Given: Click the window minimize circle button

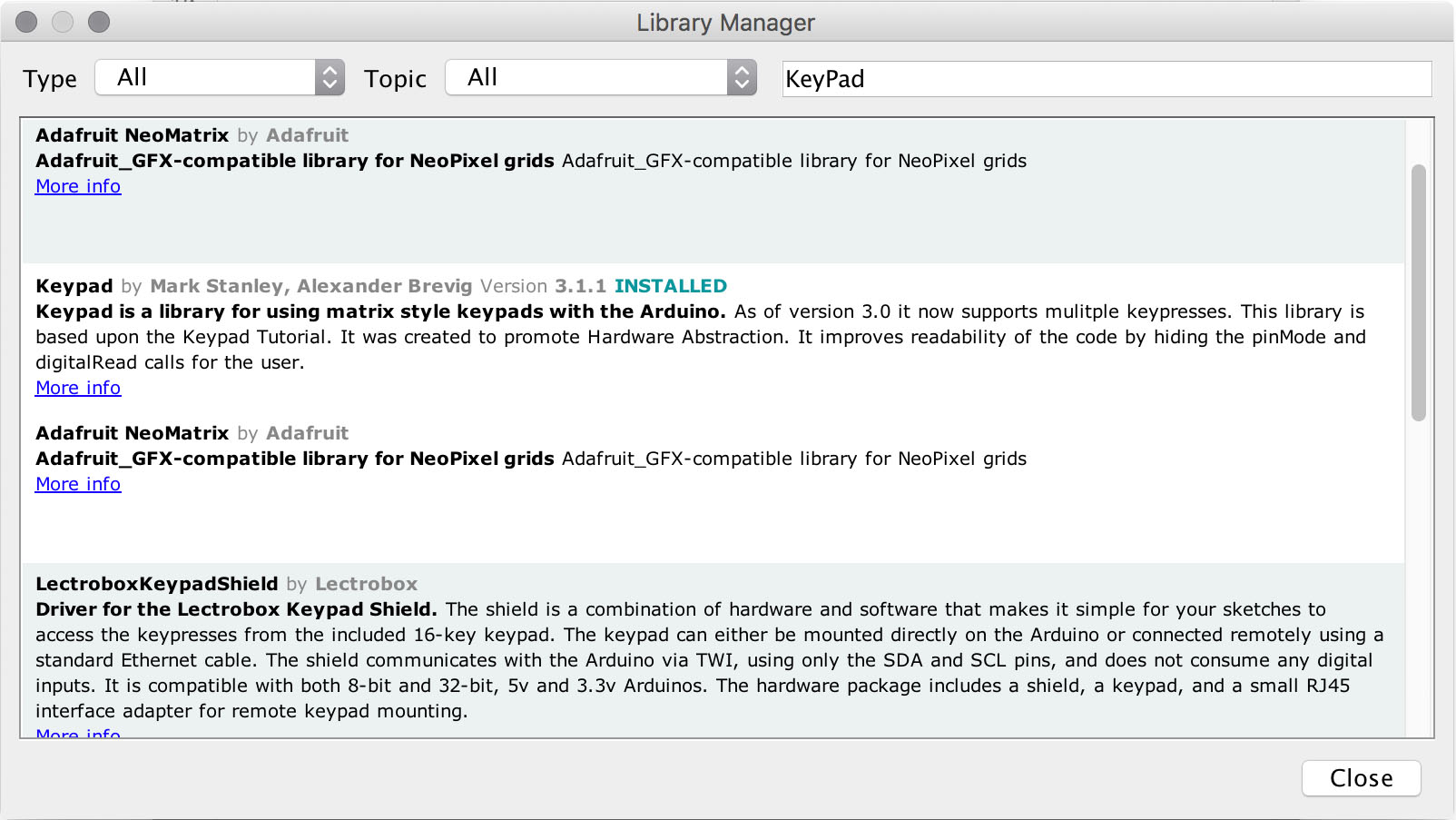Looking at the screenshot, I should click(x=63, y=22).
